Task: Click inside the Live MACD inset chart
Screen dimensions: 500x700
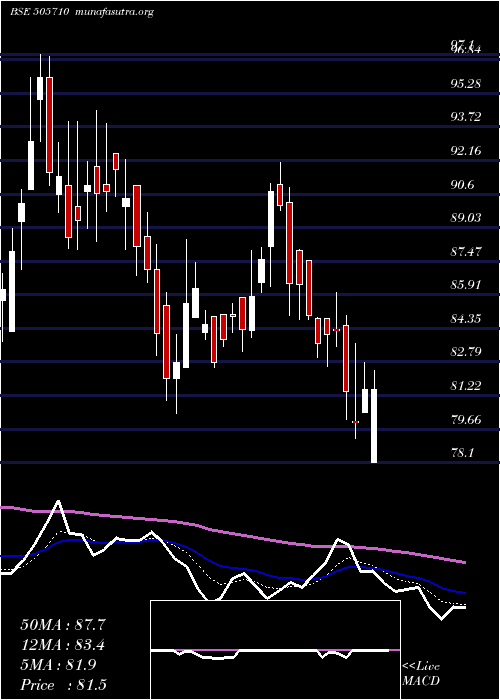Action: [x=275, y=650]
